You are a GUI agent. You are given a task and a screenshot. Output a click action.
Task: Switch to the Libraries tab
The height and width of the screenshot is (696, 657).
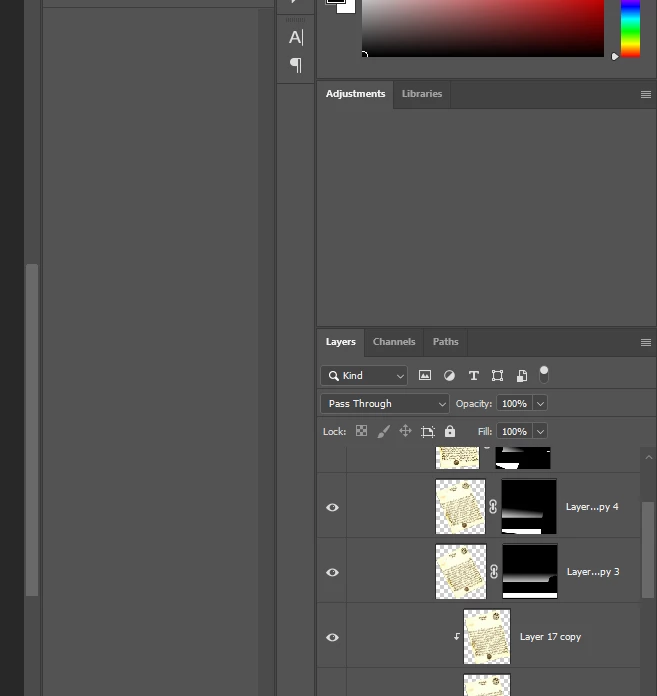click(422, 94)
